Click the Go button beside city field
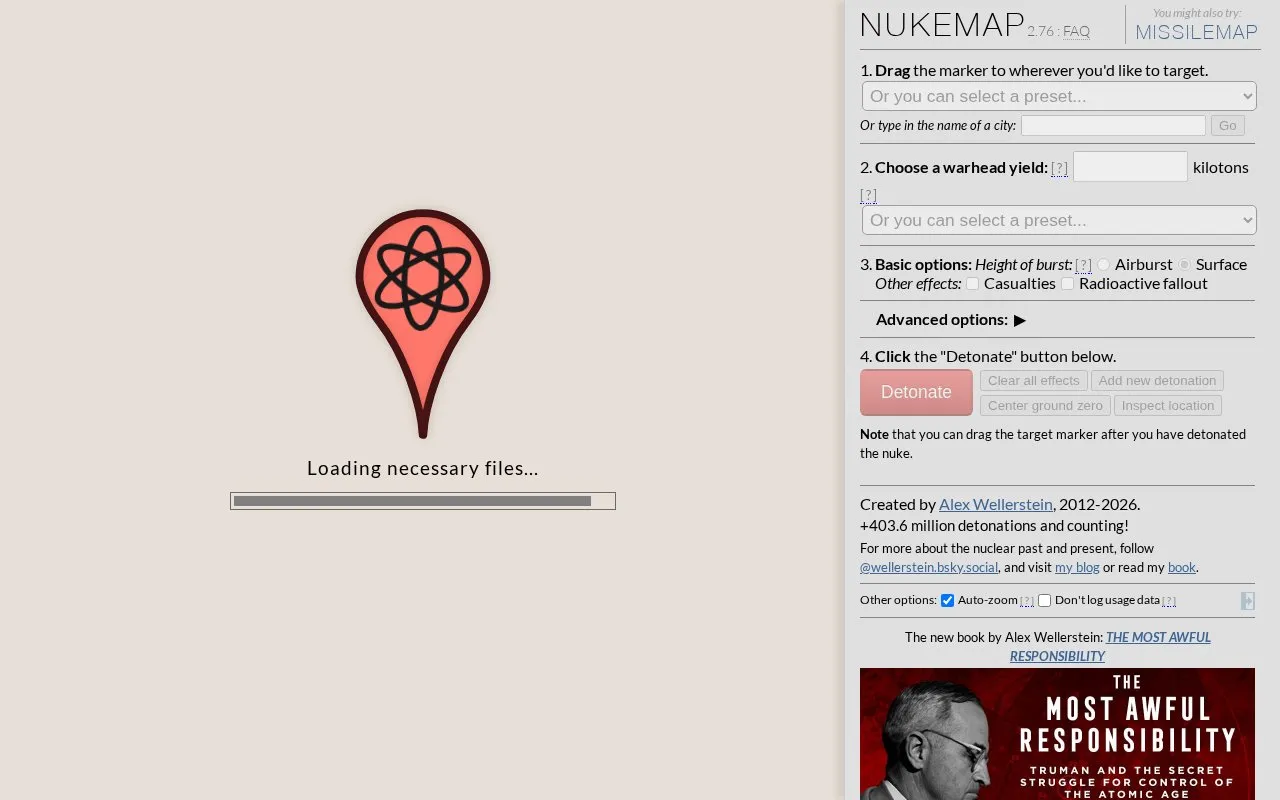This screenshot has height=800, width=1280. pyautogui.click(x=1227, y=126)
